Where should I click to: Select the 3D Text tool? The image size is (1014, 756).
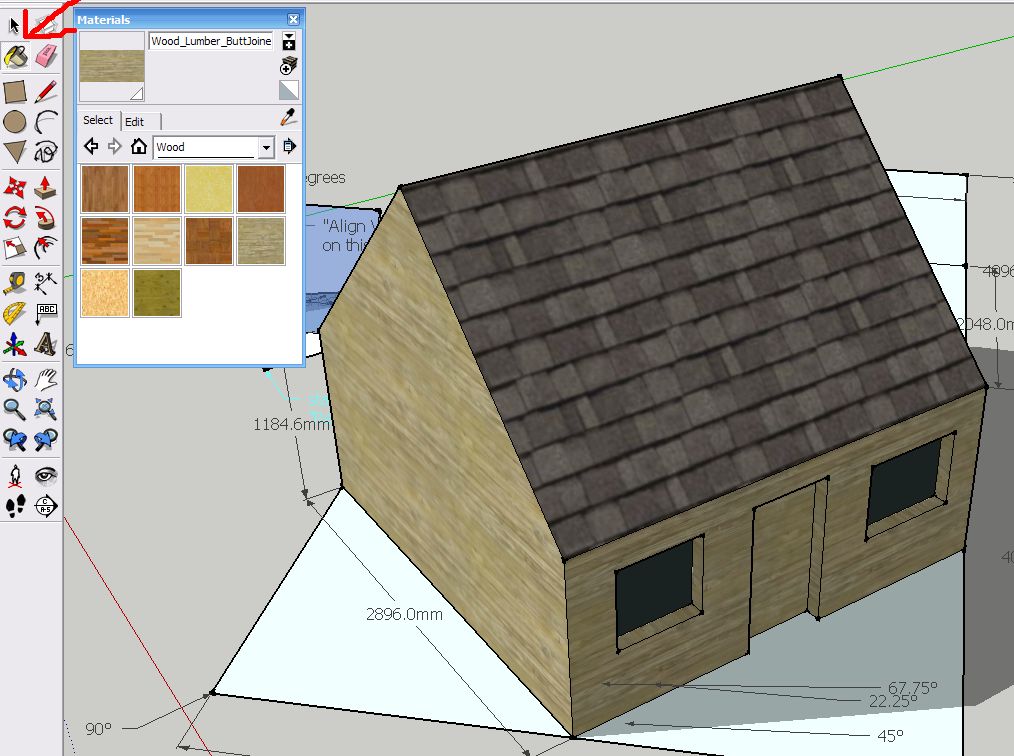pos(46,345)
